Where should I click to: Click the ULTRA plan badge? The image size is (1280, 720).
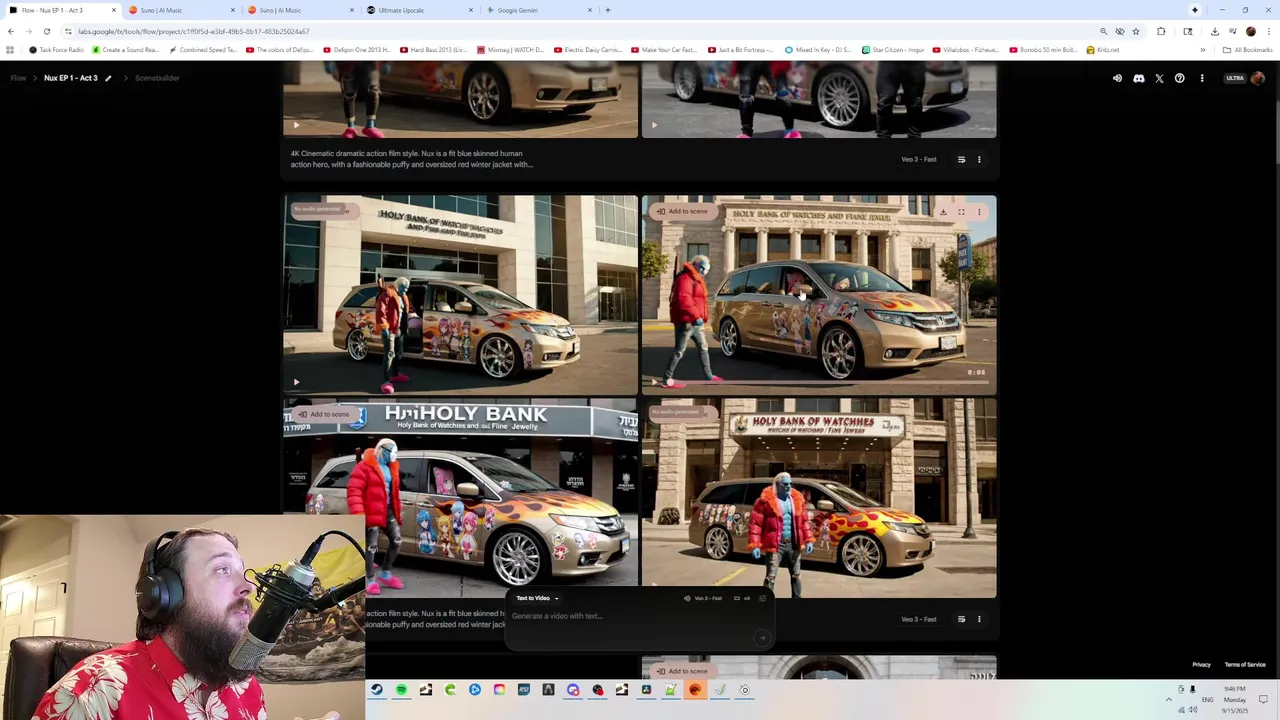[1235, 78]
